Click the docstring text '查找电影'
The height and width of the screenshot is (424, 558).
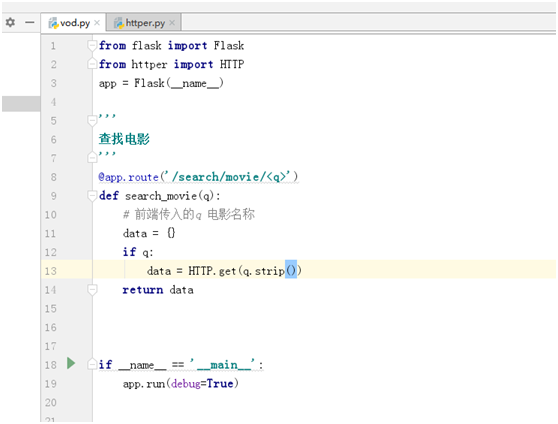coord(124,139)
